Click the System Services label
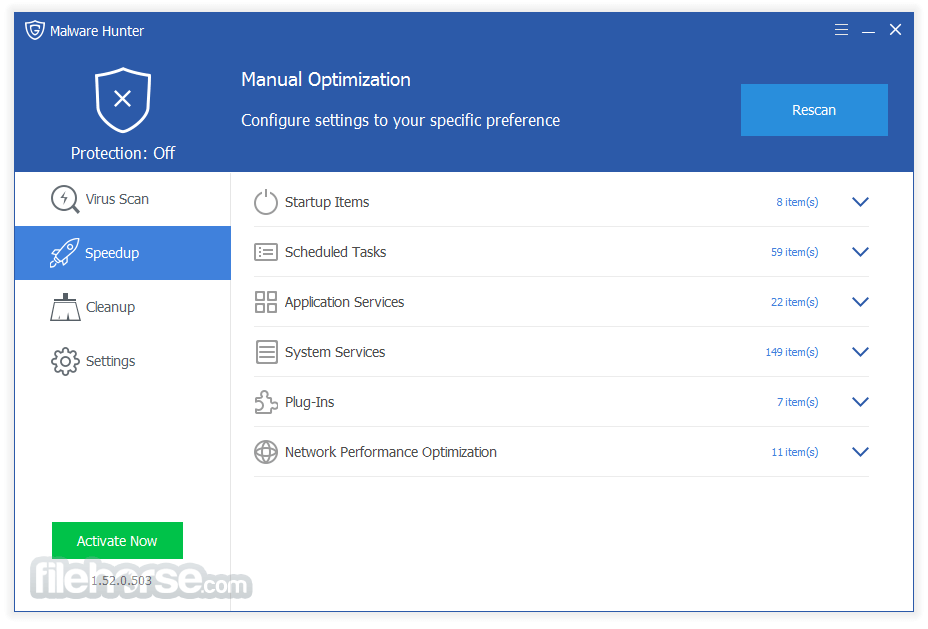This screenshot has height=629, width=928. click(x=335, y=352)
